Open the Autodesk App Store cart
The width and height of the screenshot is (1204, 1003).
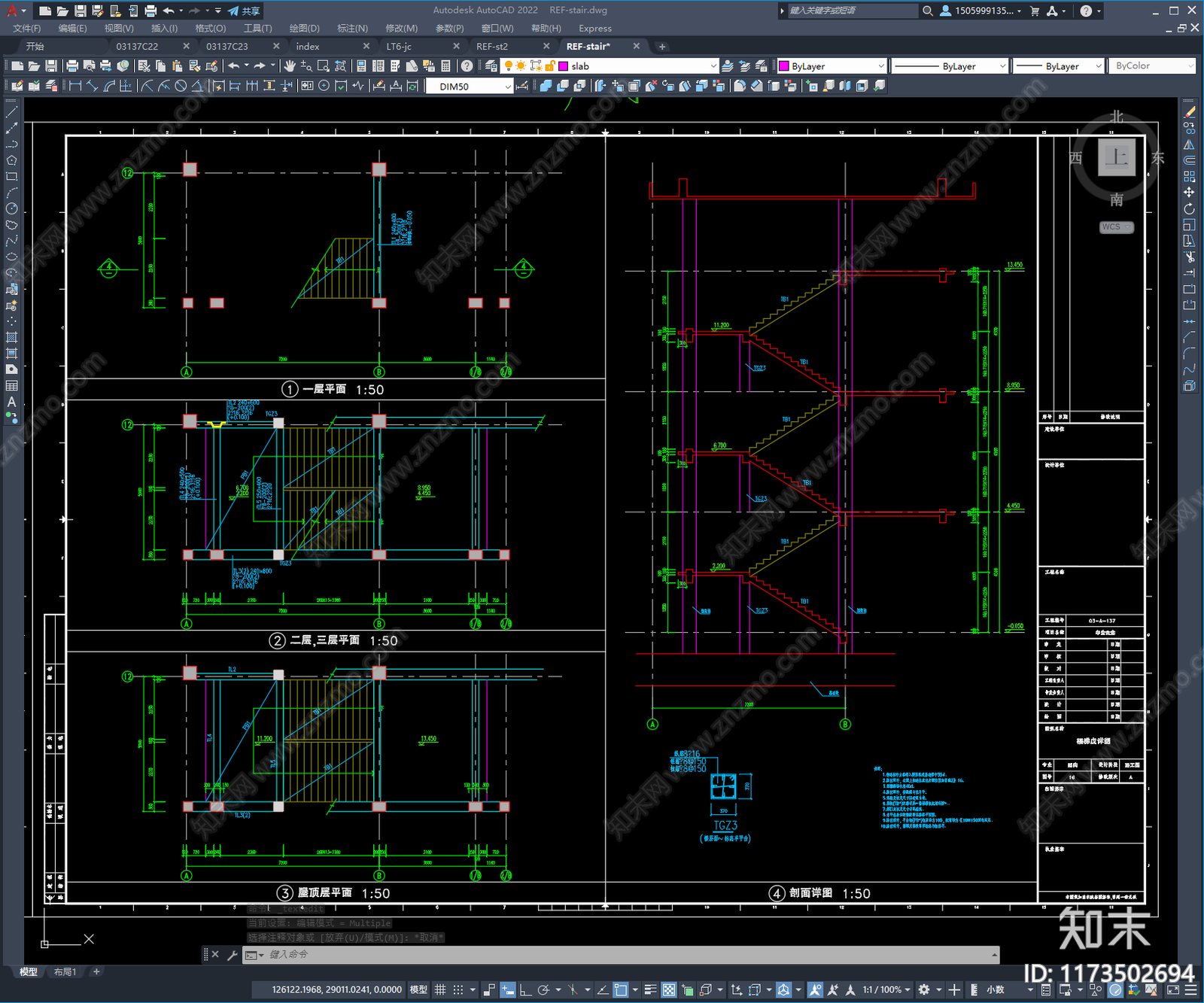[x=1035, y=11]
